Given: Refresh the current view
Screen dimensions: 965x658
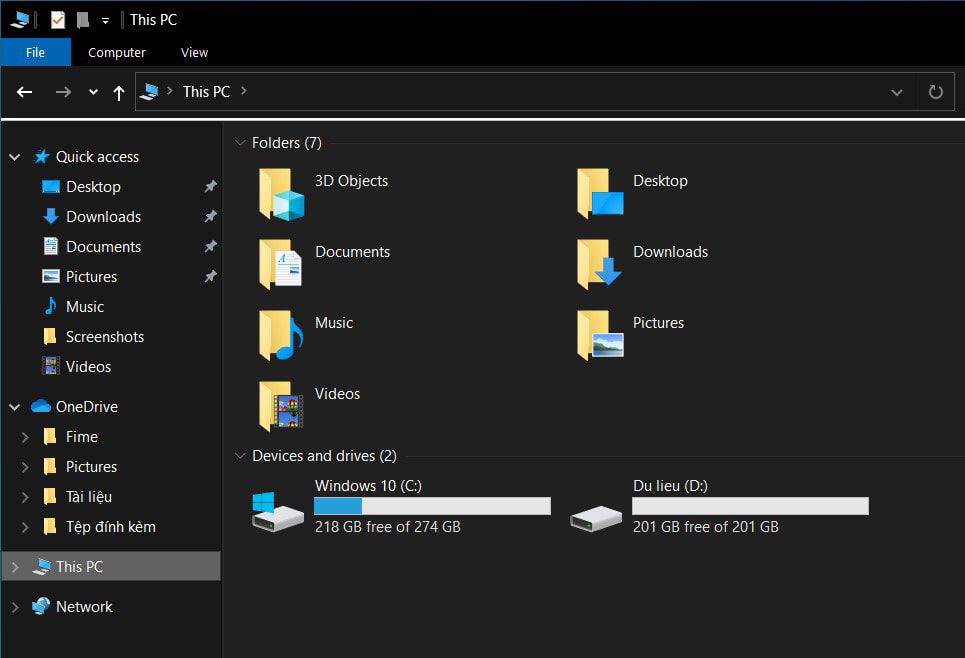Looking at the screenshot, I should pos(934,91).
